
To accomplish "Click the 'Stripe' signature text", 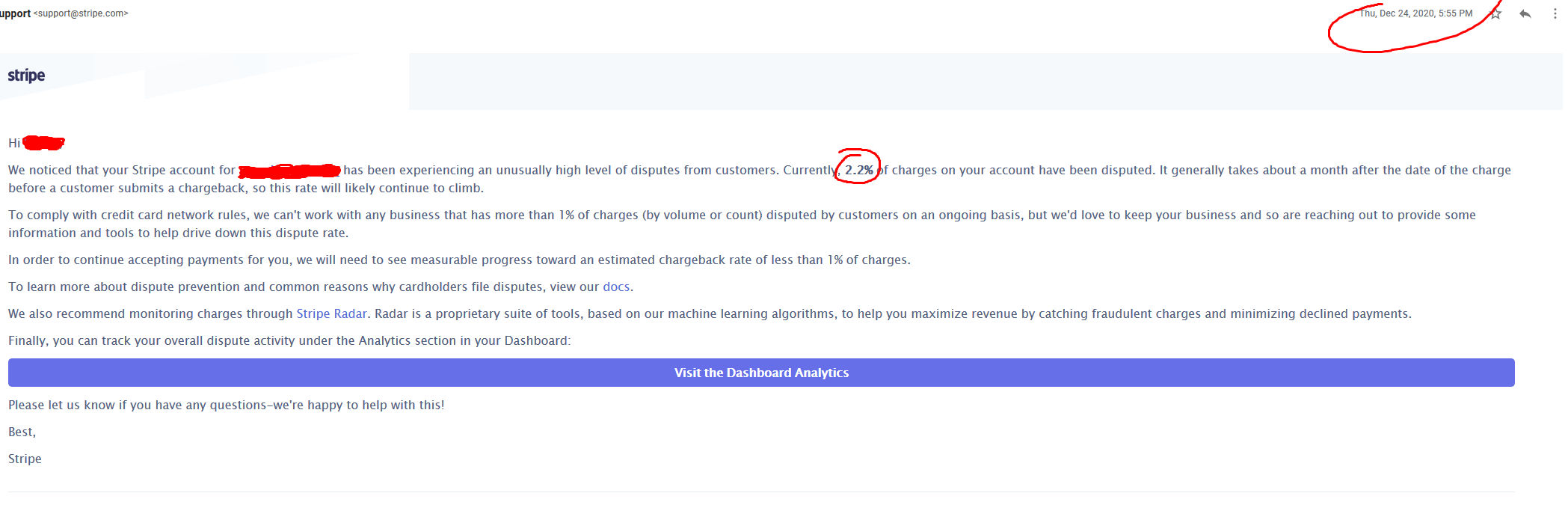I will 25,459.
